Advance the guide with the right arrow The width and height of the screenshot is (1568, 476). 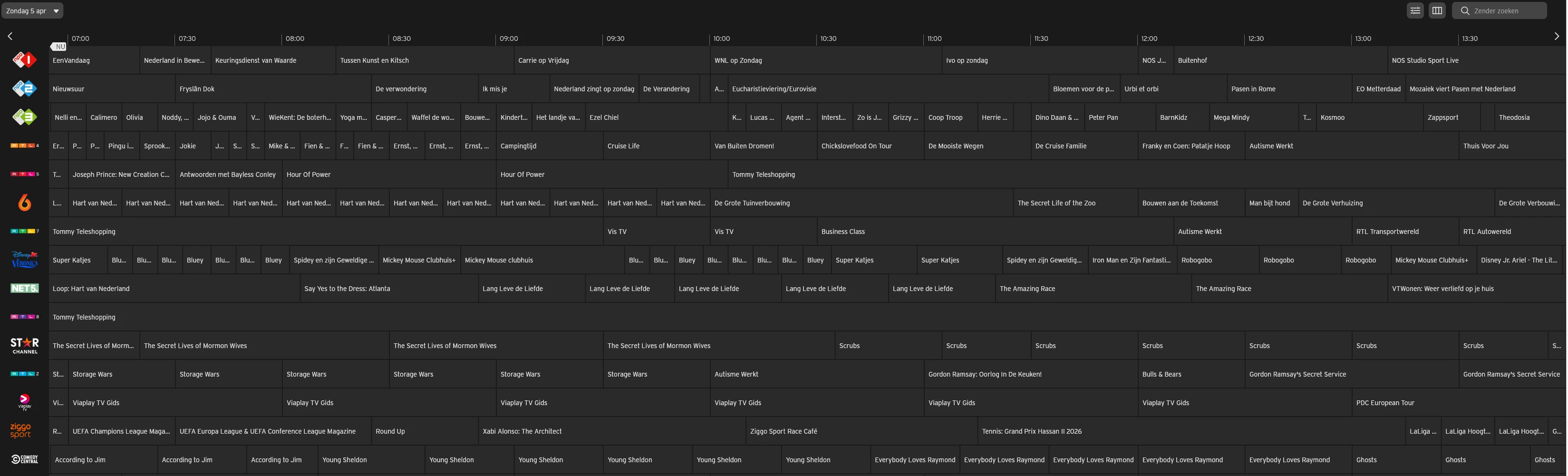[x=1557, y=37]
